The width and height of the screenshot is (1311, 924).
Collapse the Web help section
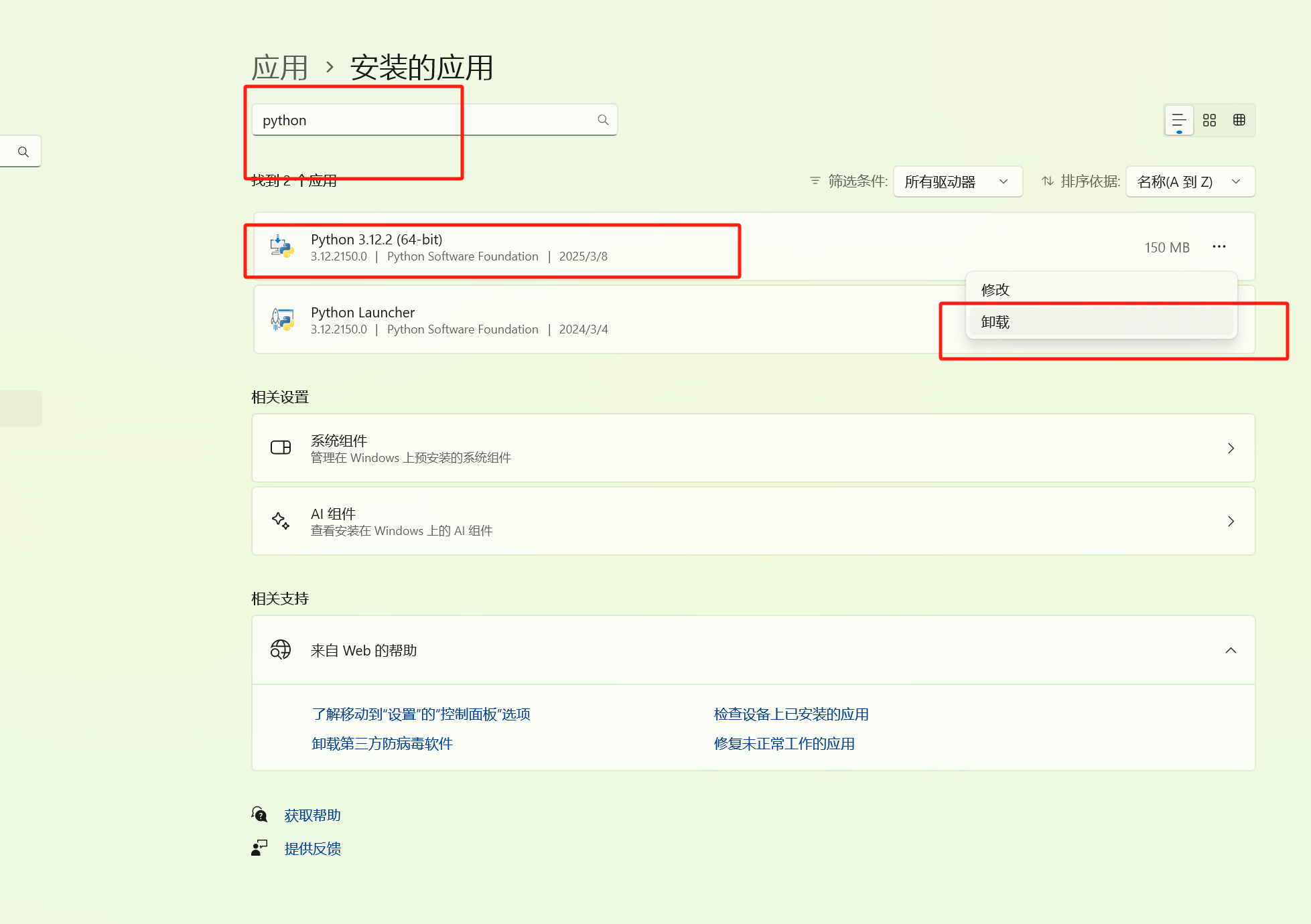pos(1231,650)
